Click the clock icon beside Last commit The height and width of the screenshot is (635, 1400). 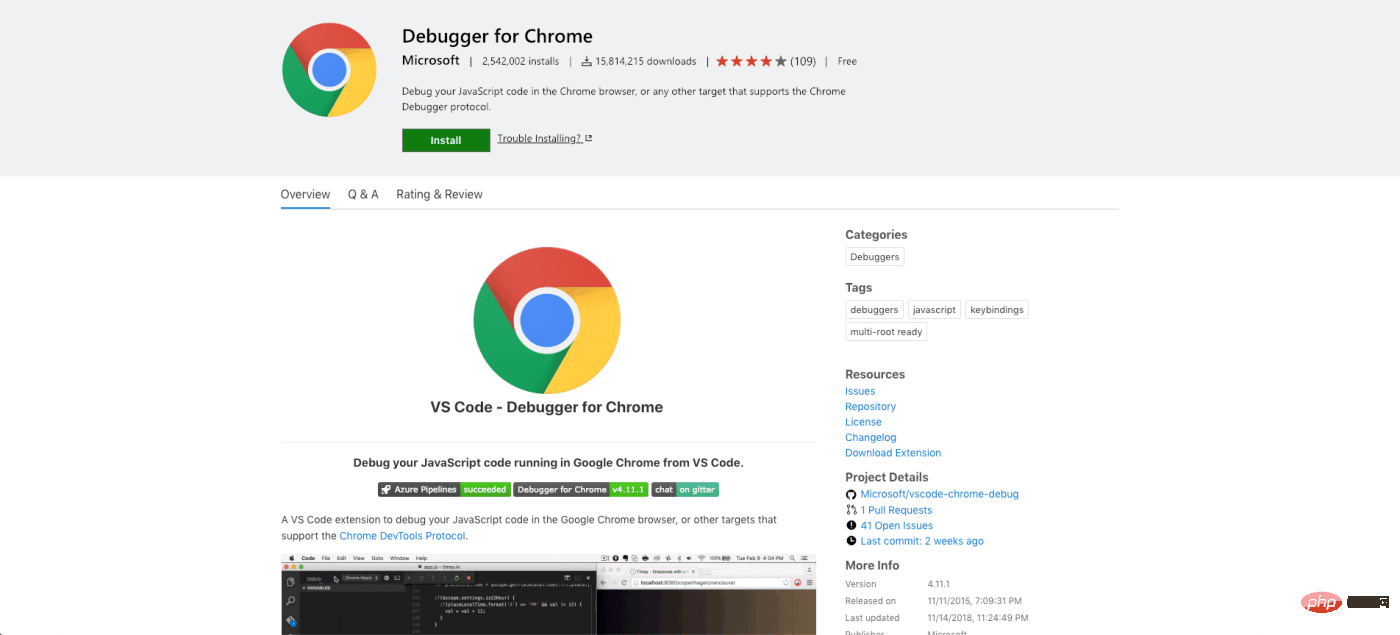coord(851,541)
